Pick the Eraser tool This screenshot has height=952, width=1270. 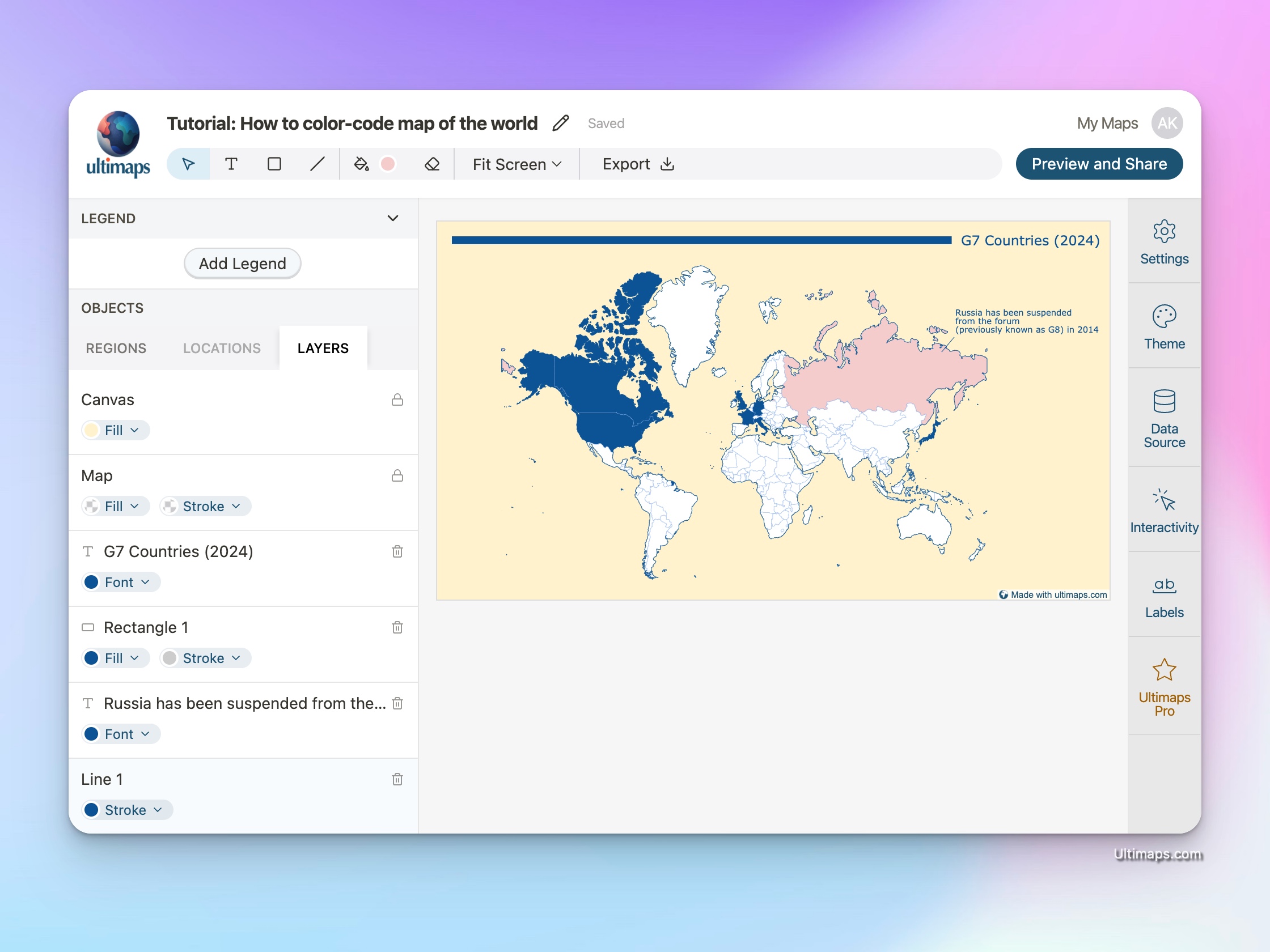(x=433, y=164)
